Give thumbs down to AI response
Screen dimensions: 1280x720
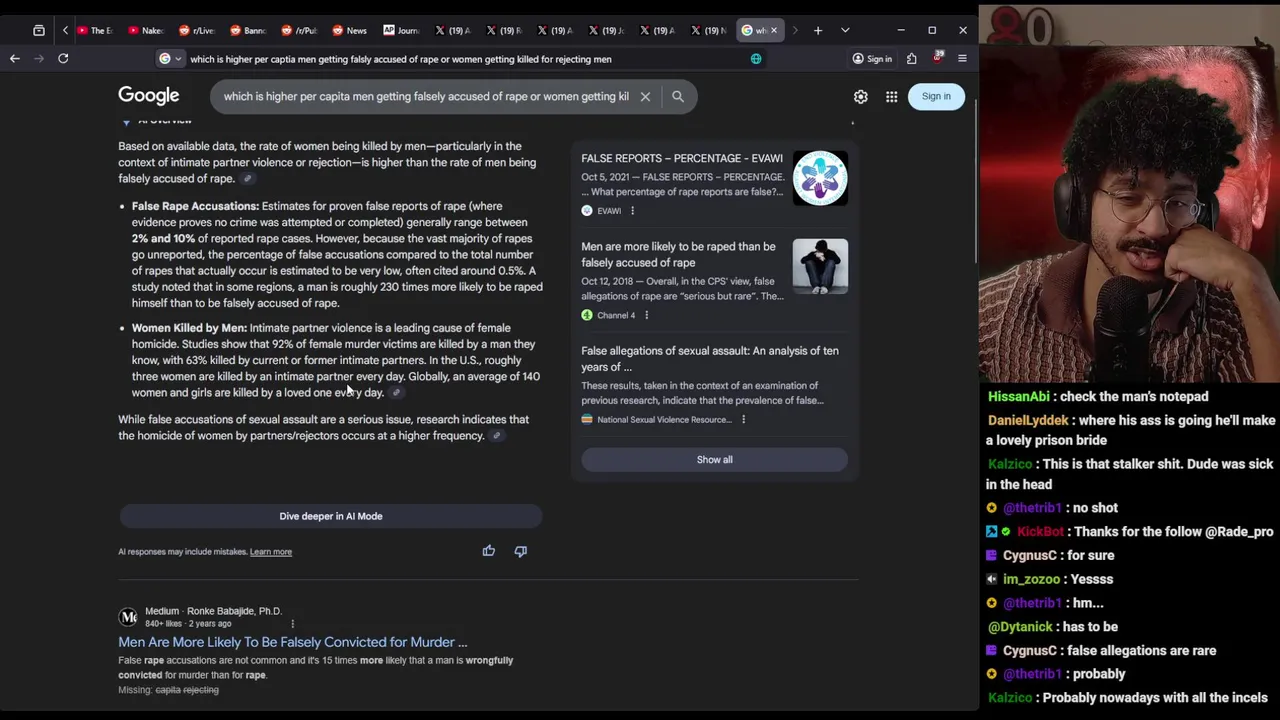click(x=521, y=551)
